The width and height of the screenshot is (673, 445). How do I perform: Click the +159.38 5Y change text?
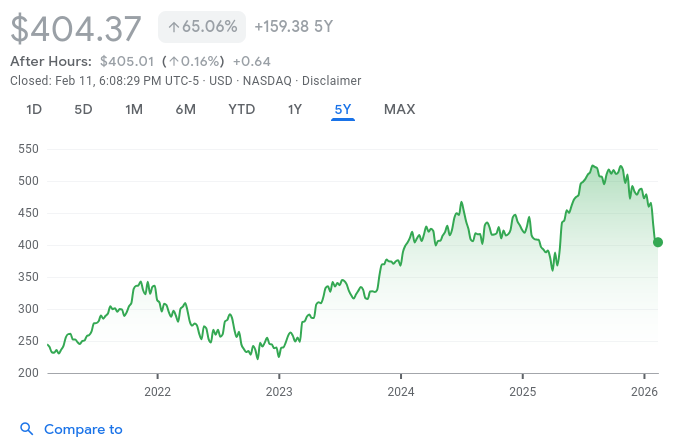point(293,27)
